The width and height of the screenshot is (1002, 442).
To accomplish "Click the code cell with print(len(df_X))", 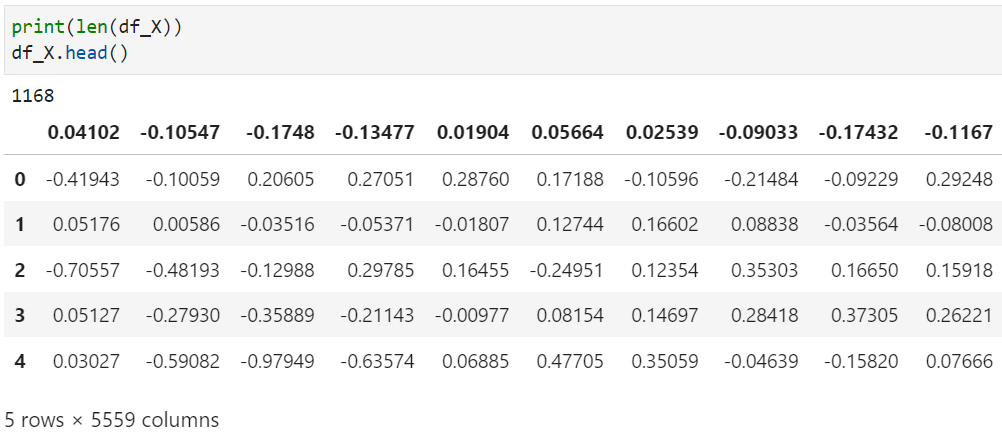I will (x=503, y=40).
